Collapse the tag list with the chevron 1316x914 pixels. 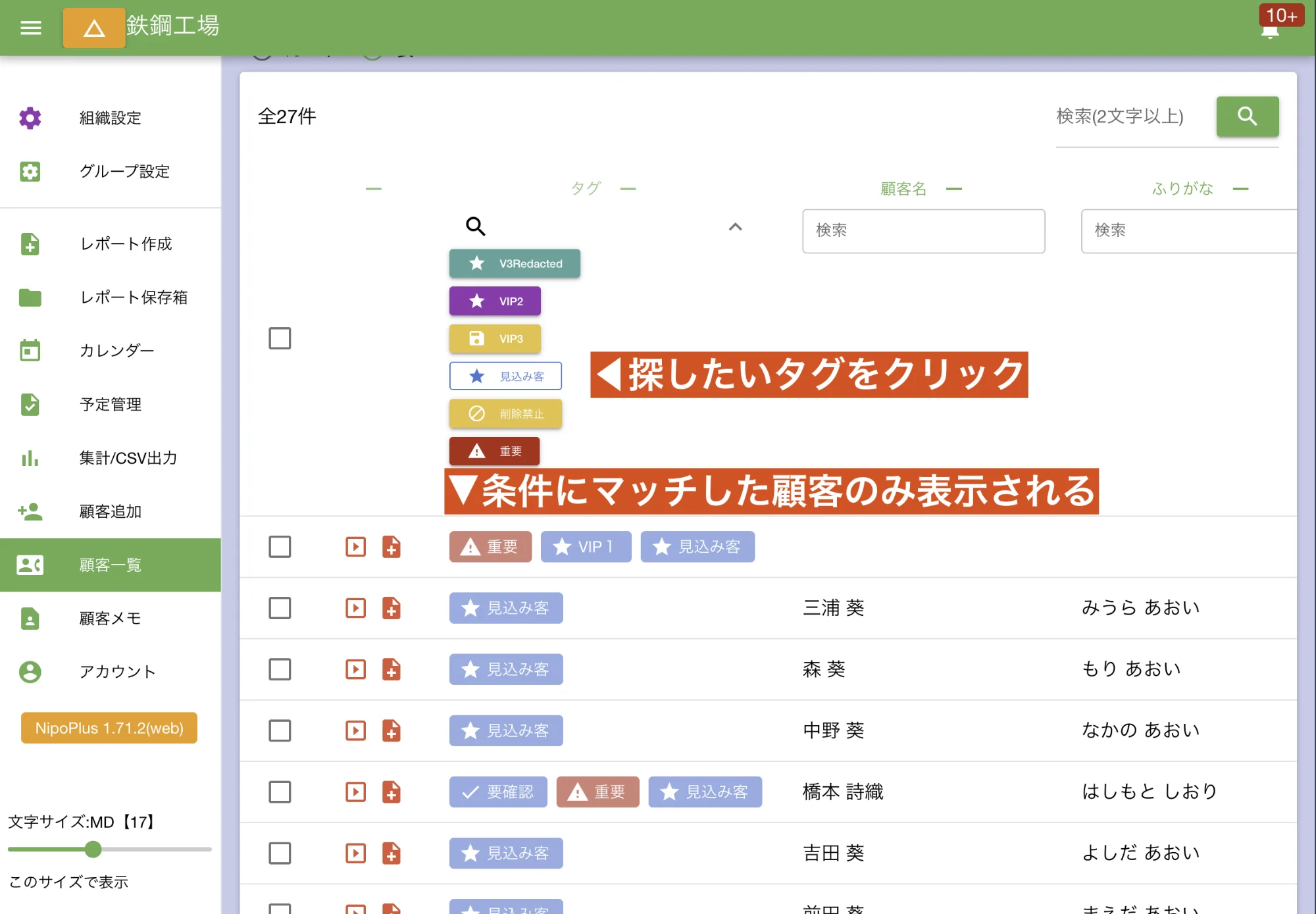(x=735, y=227)
